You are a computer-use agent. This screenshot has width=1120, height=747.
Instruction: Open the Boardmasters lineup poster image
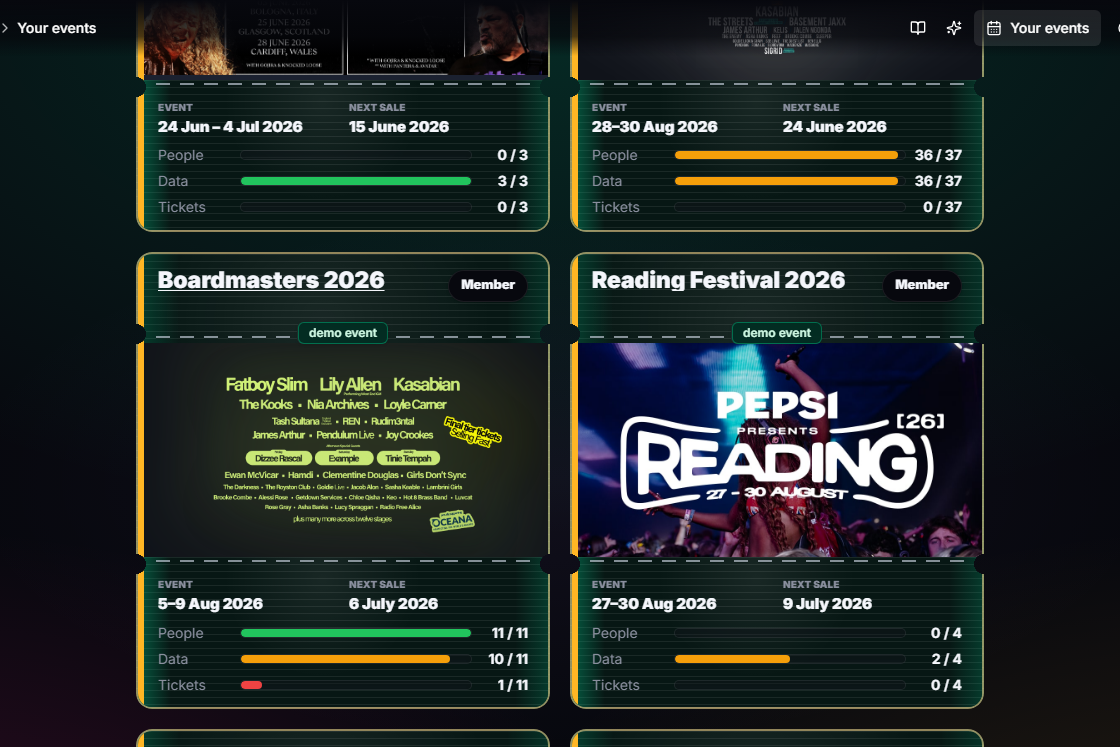pyautogui.click(x=346, y=450)
